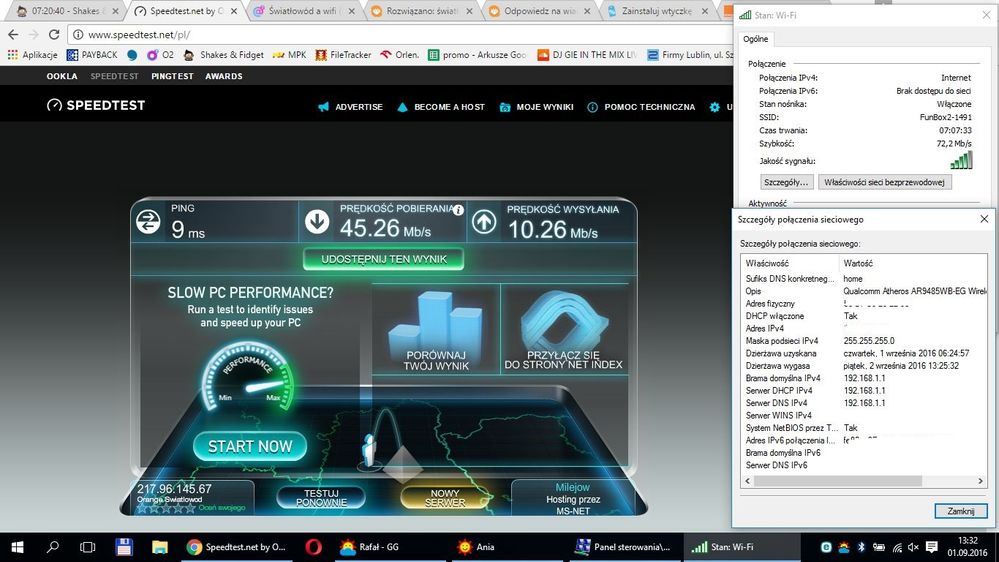Open the Orlen bookmark
999x562 pixels.
pyautogui.click(x=399, y=55)
